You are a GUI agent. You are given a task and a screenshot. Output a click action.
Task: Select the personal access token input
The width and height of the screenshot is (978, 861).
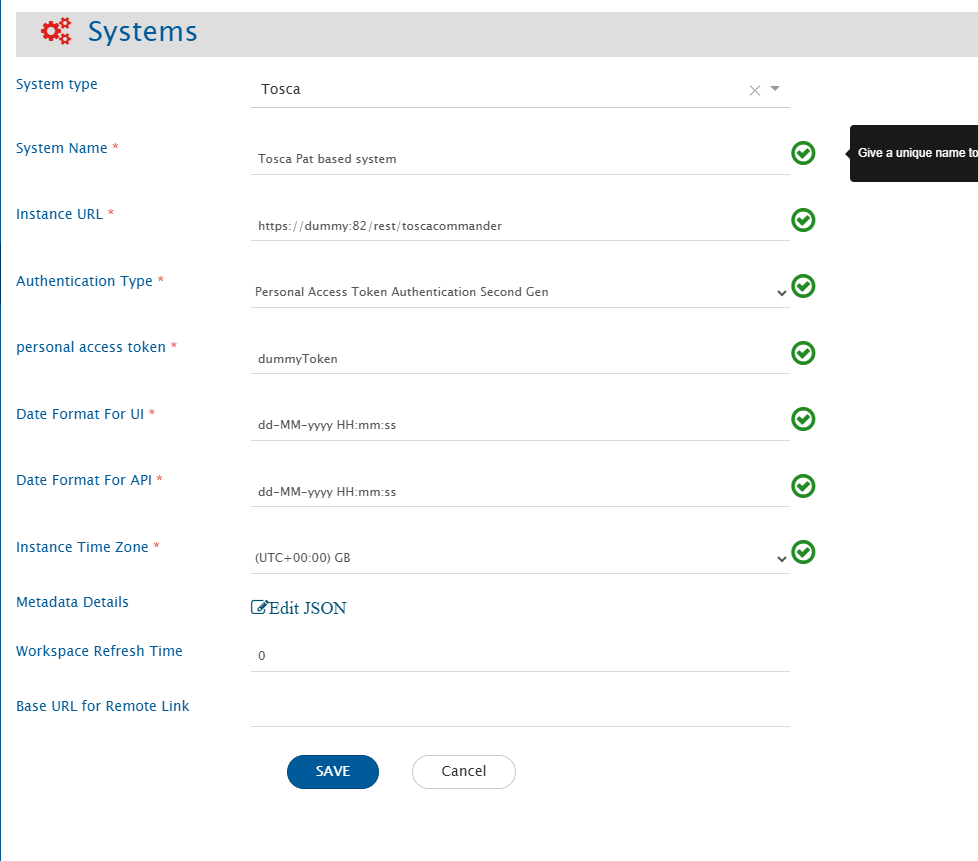(520, 359)
